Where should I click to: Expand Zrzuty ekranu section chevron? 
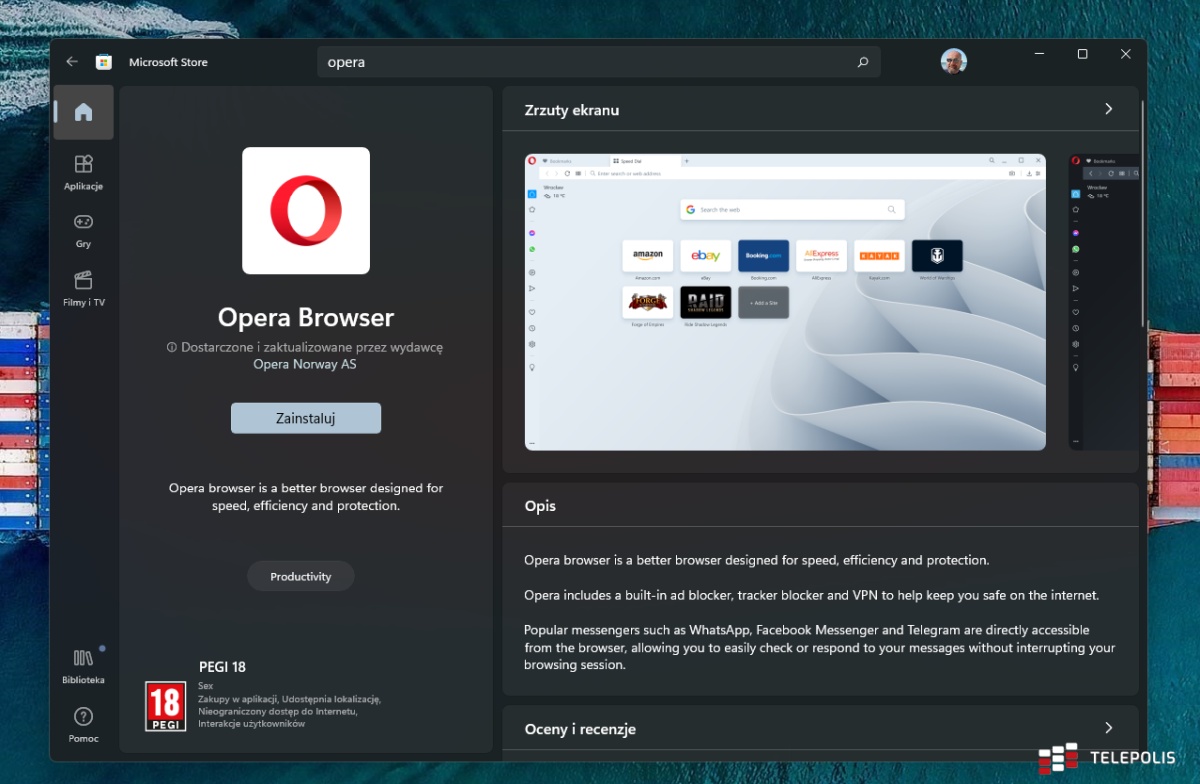(x=1108, y=109)
